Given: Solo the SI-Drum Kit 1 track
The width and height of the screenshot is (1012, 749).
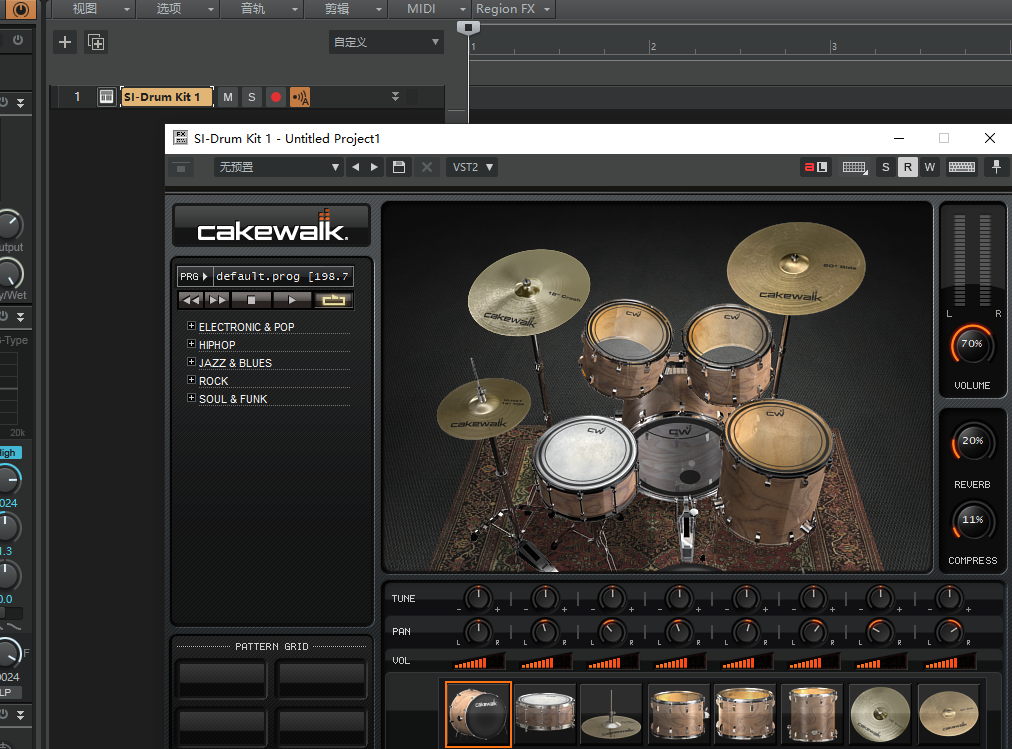Looking at the screenshot, I should click(252, 97).
